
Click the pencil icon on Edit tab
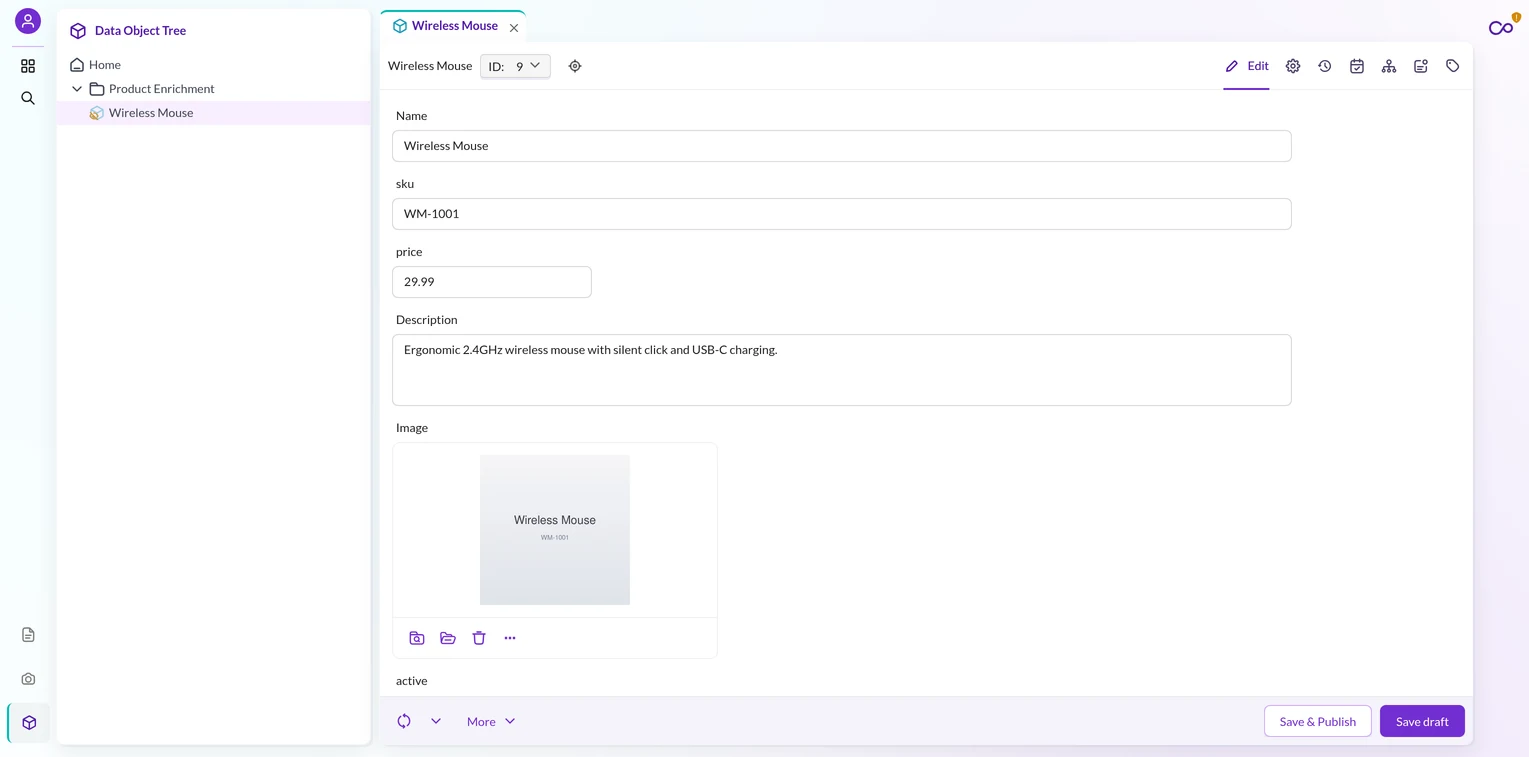pos(1232,66)
